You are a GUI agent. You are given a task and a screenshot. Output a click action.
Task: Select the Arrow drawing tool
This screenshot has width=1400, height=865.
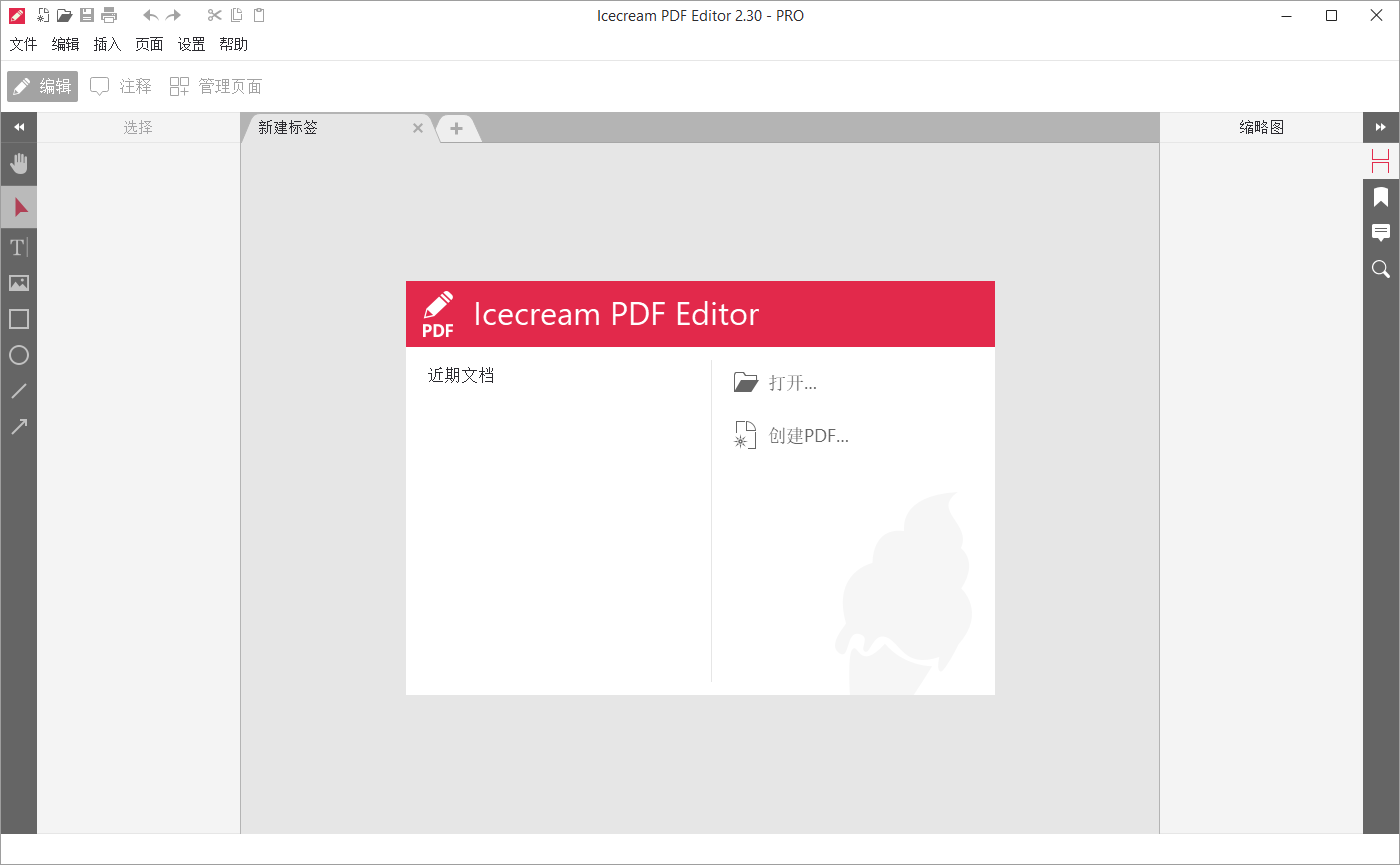point(19,427)
